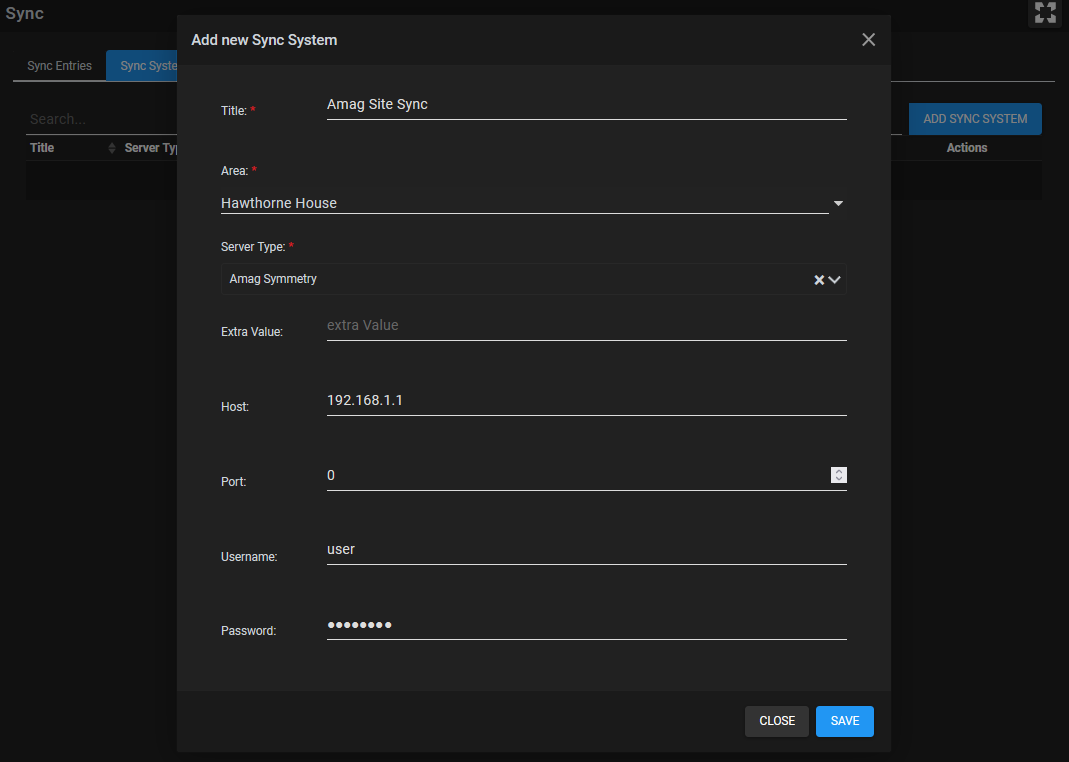
Task: Click the Search box in Sync list
Action: coord(102,119)
